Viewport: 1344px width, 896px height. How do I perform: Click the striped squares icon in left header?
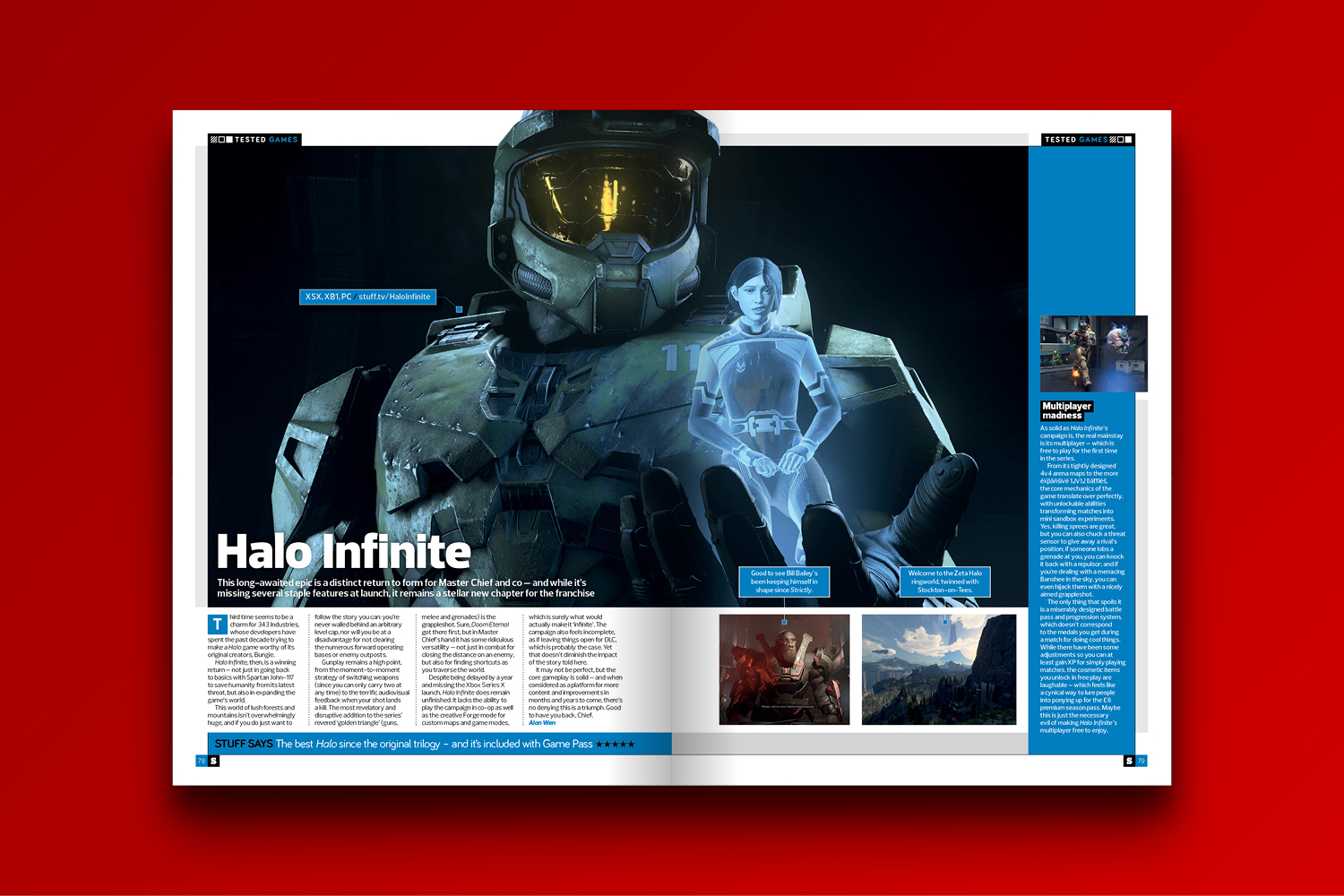click(221, 140)
